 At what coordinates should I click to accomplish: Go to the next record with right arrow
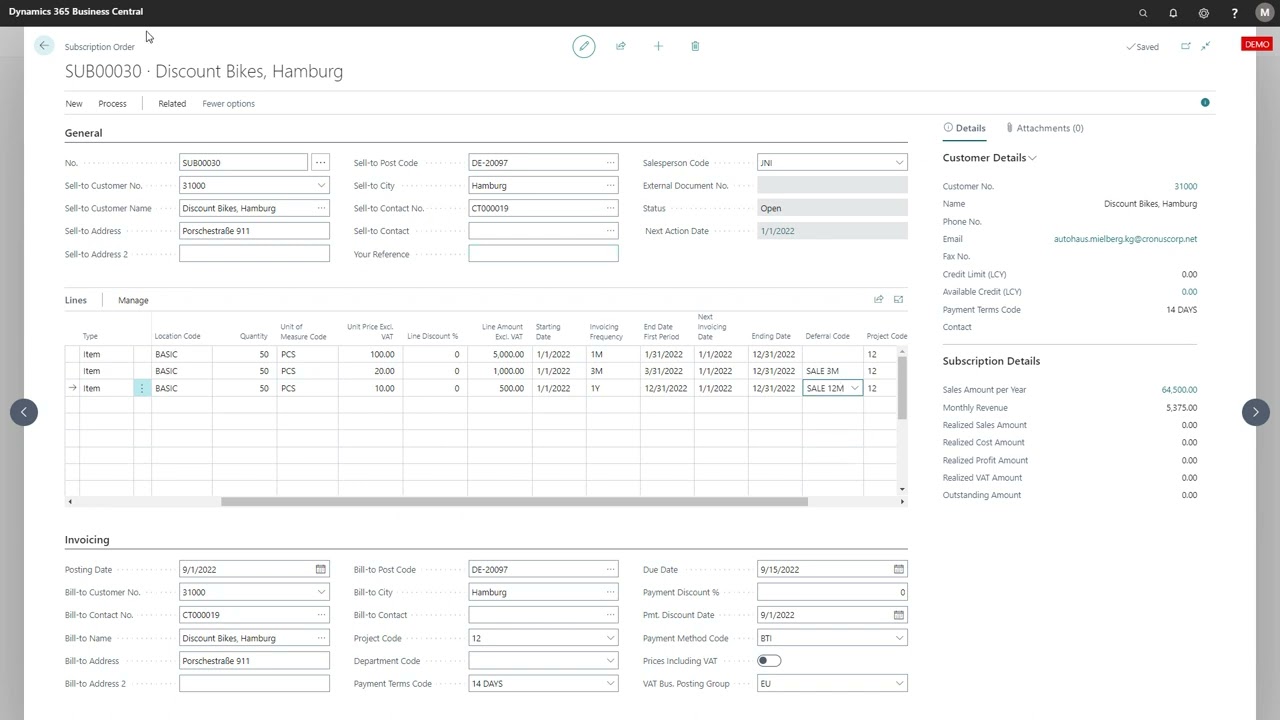[1256, 412]
